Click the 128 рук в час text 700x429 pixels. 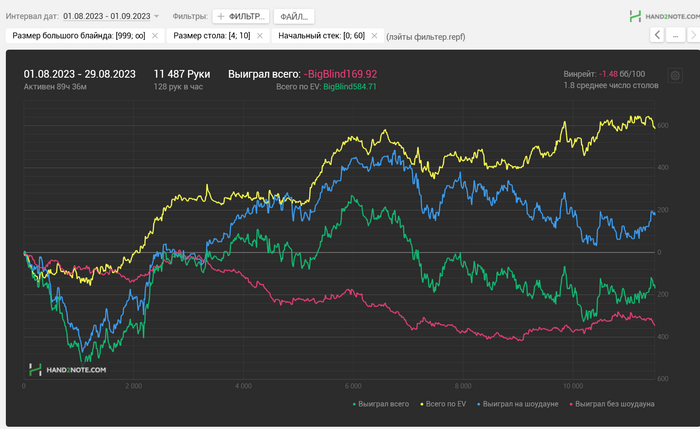pyautogui.click(x=178, y=87)
